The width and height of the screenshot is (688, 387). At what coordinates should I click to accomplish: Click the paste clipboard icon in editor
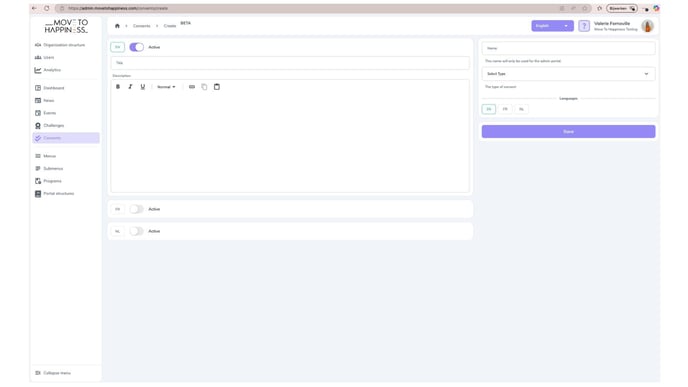(217, 87)
